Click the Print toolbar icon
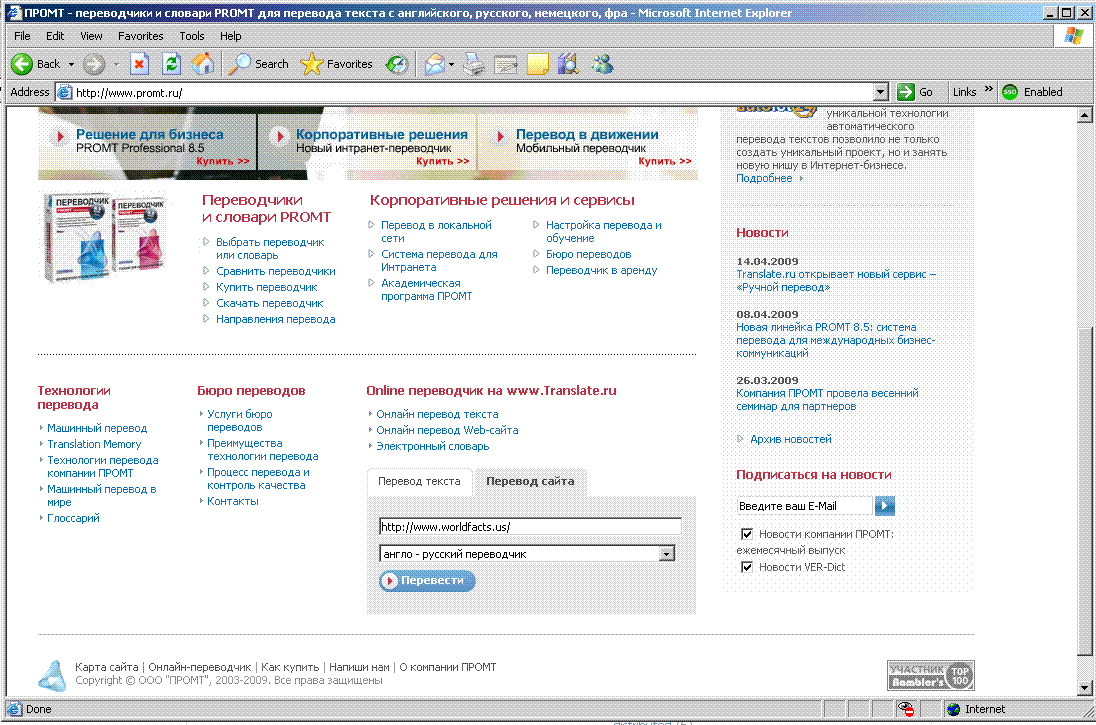 (474, 64)
